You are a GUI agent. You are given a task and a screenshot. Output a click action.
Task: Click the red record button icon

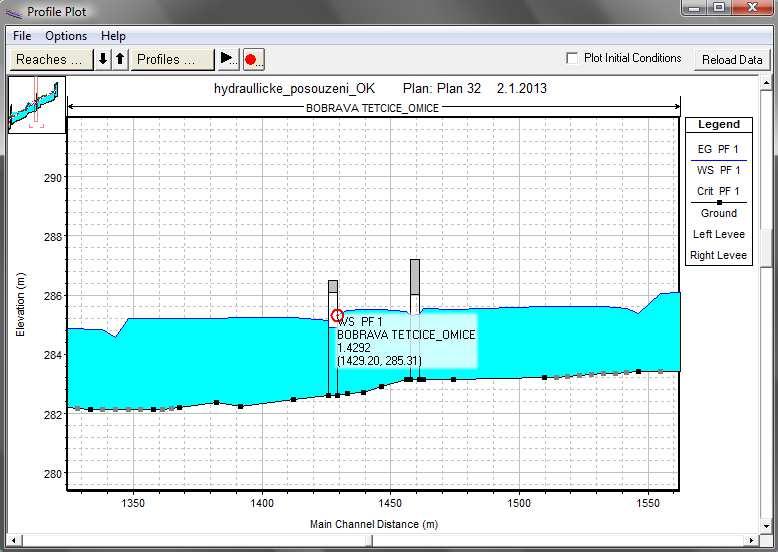(x=253, y=60)
